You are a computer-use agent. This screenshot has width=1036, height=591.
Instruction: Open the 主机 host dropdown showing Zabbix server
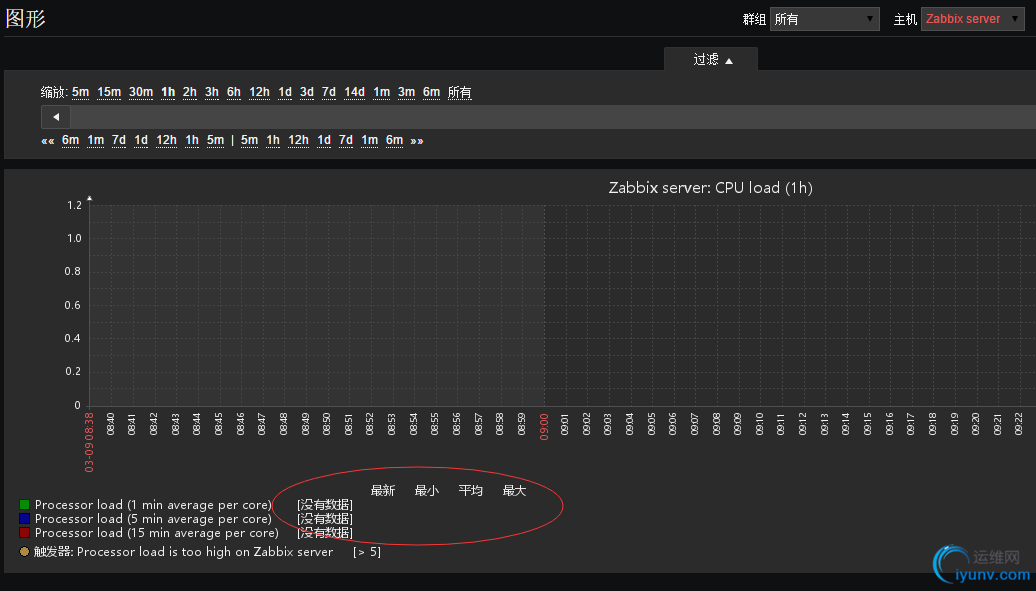(973, 19)
